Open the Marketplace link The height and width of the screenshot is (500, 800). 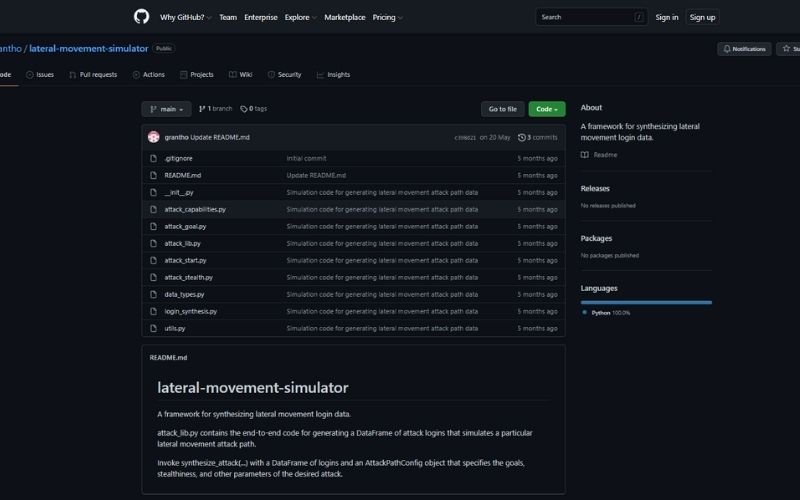345,17
